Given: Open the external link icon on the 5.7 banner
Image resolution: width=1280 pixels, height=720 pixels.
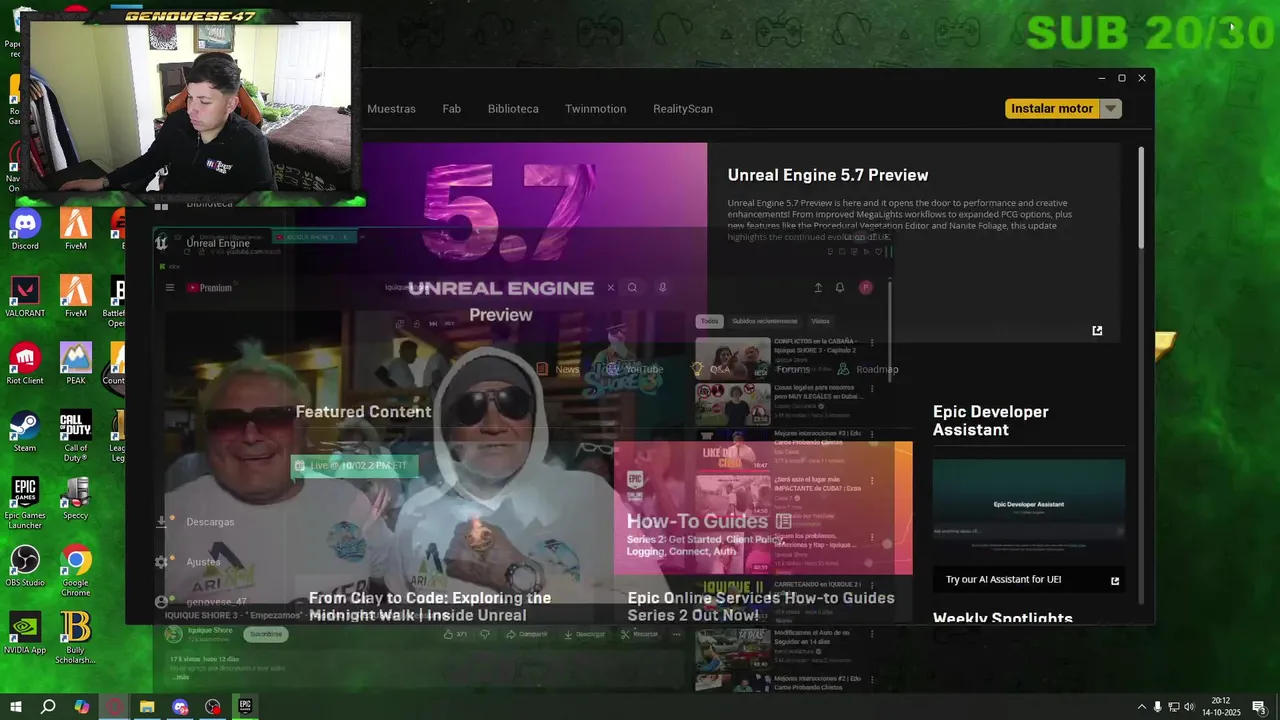Looking at the screenshot, I should (x=1097, y=331).
